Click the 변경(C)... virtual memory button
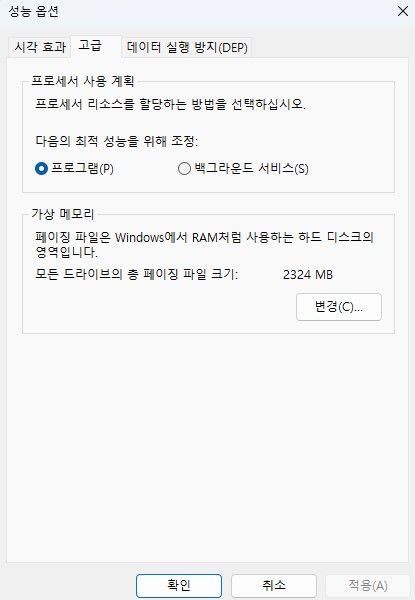This screenshot has height=600, width=415. pyautogui.click(x=339, y=307)
